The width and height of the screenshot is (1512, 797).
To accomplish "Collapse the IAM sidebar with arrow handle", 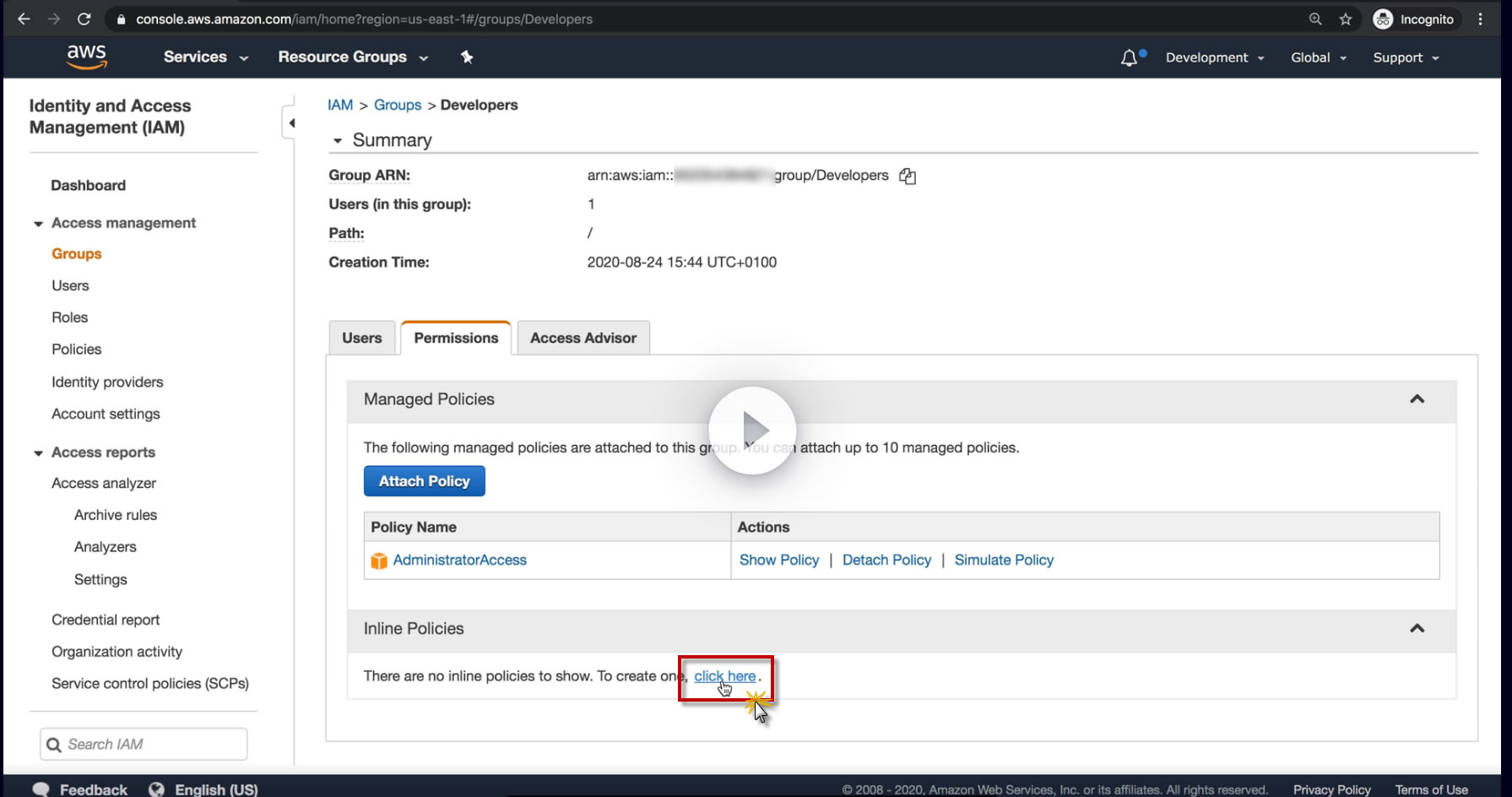I will pos(291,123).
